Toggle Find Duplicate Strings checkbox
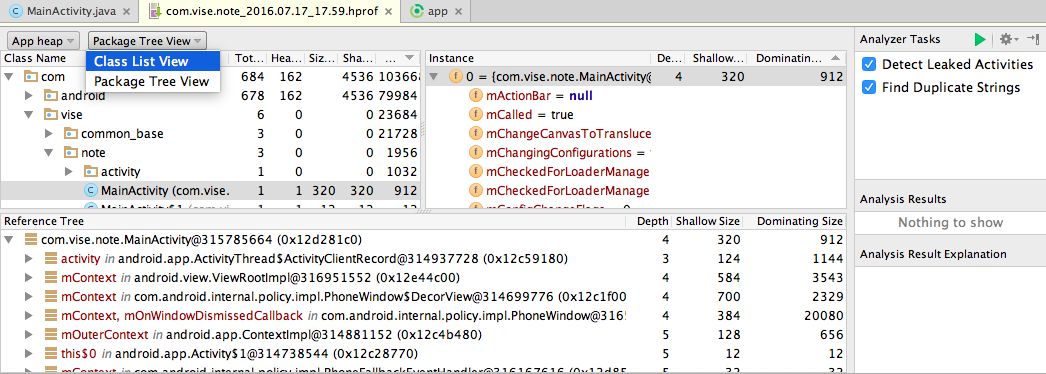The image size is (1046, 374). pos(869,87)
